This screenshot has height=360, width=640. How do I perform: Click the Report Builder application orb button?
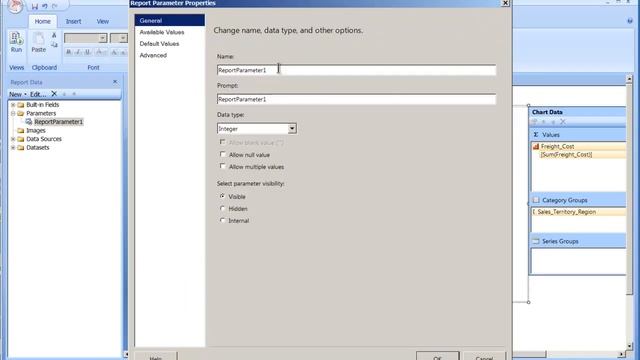coord(15,5)
